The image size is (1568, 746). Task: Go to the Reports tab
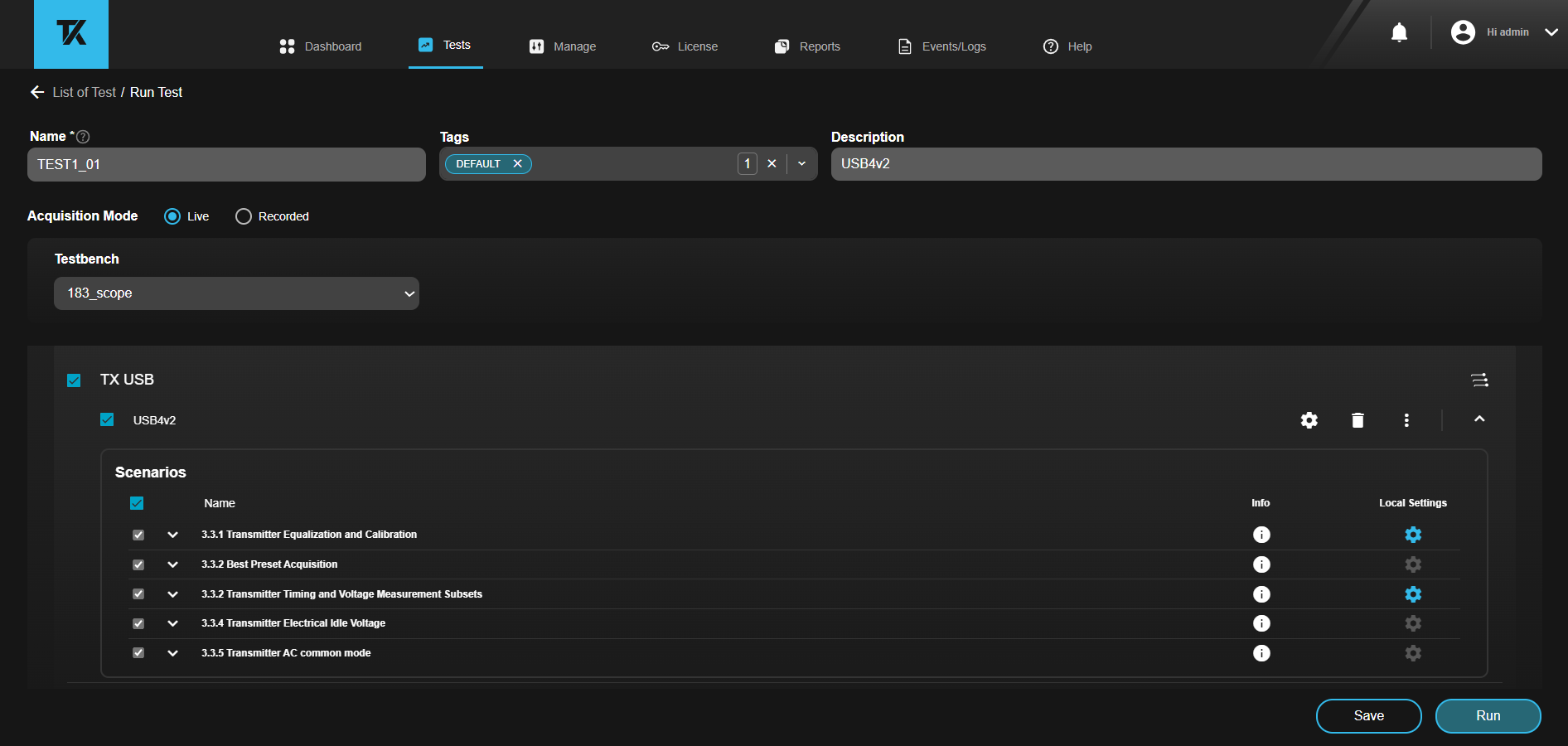click(807, 46)
